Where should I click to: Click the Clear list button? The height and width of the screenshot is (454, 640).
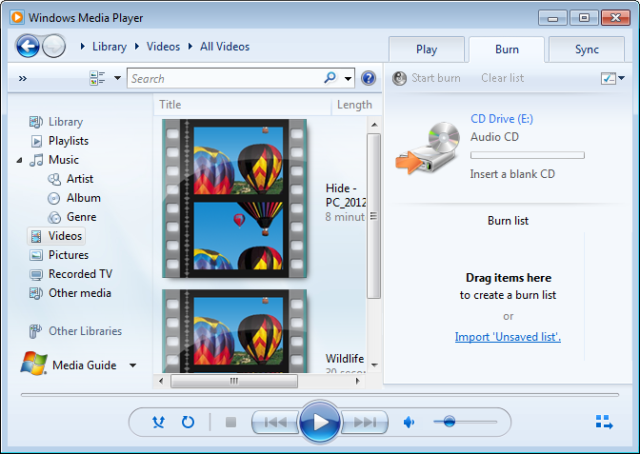502,78
